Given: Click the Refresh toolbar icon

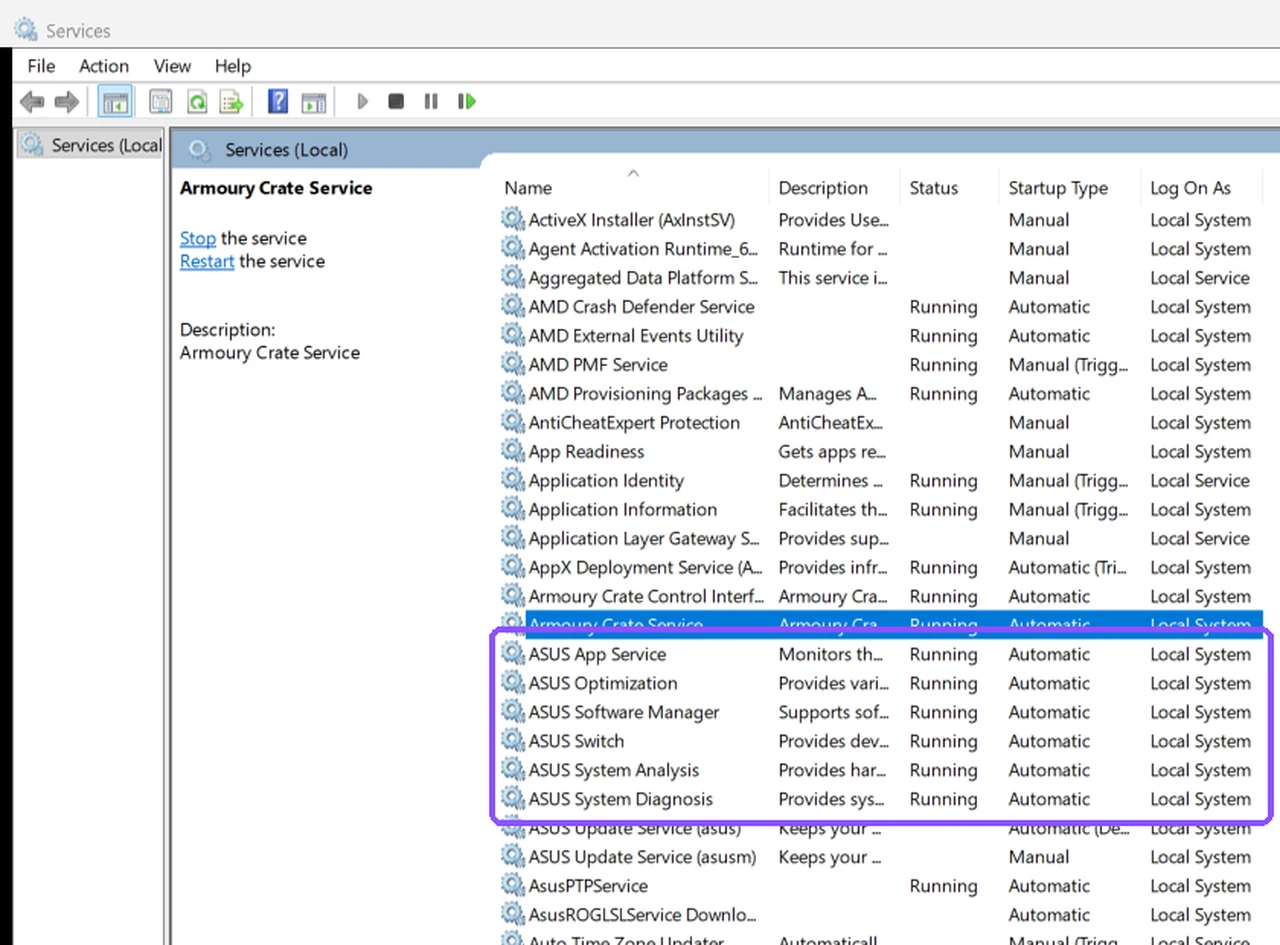Looking at the screenshot, I should click(197, 101).
